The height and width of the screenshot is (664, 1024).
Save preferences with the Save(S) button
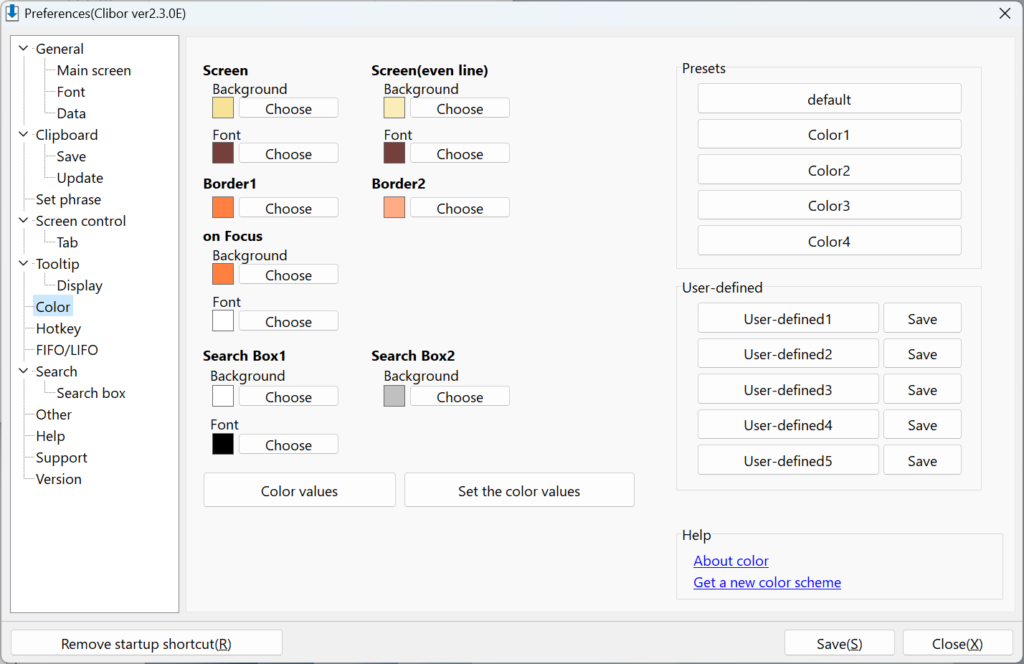coord(839,644)
